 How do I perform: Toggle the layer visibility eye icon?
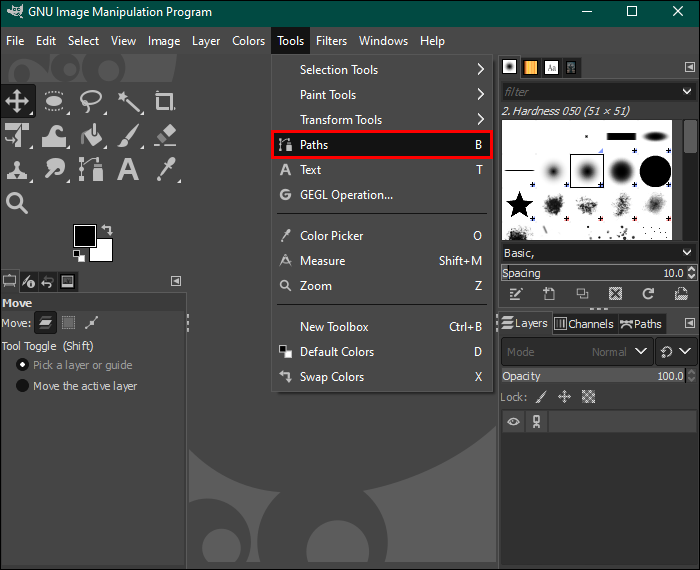513,421
